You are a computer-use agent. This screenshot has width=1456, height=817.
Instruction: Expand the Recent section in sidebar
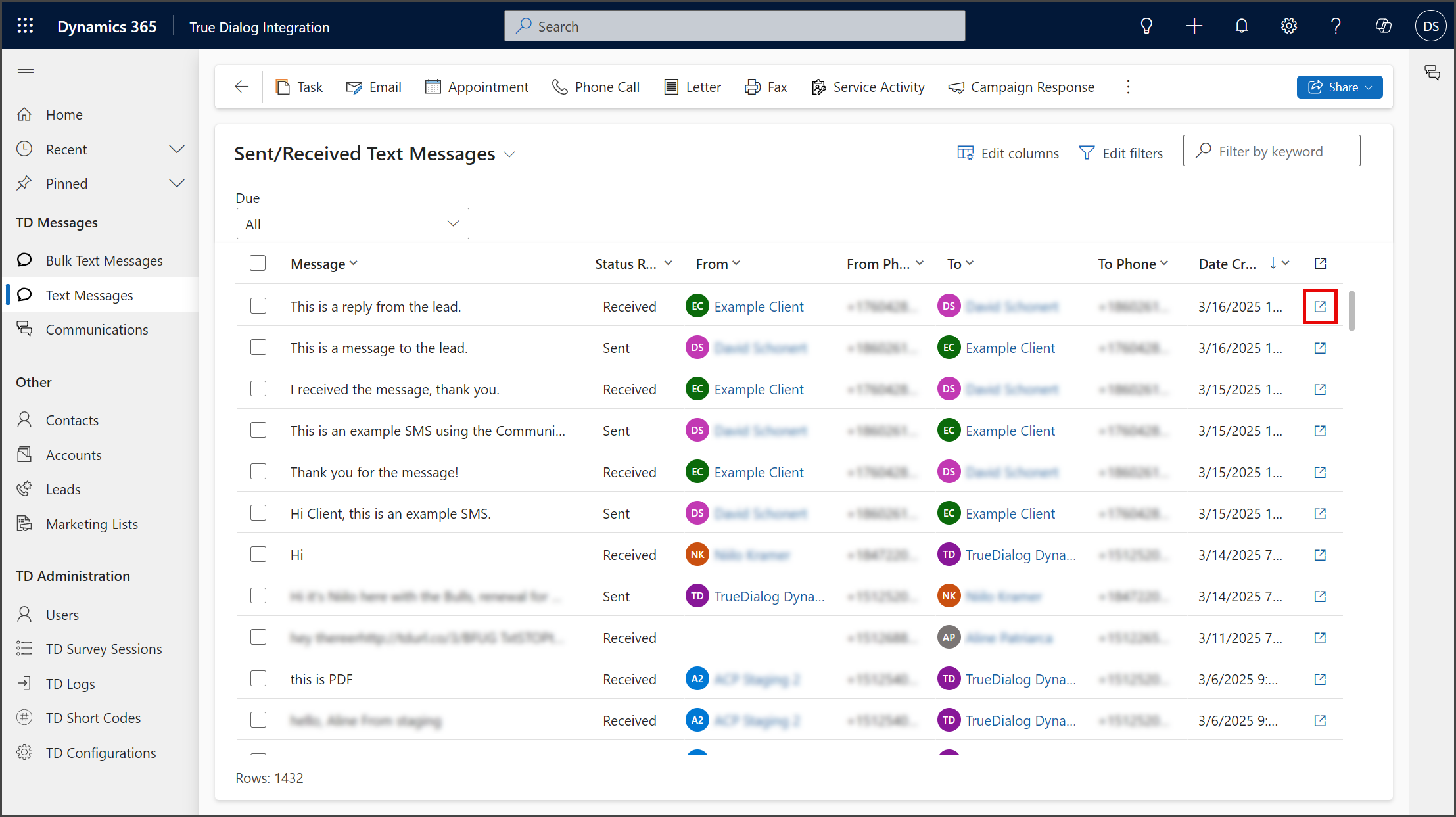[177, 149]
